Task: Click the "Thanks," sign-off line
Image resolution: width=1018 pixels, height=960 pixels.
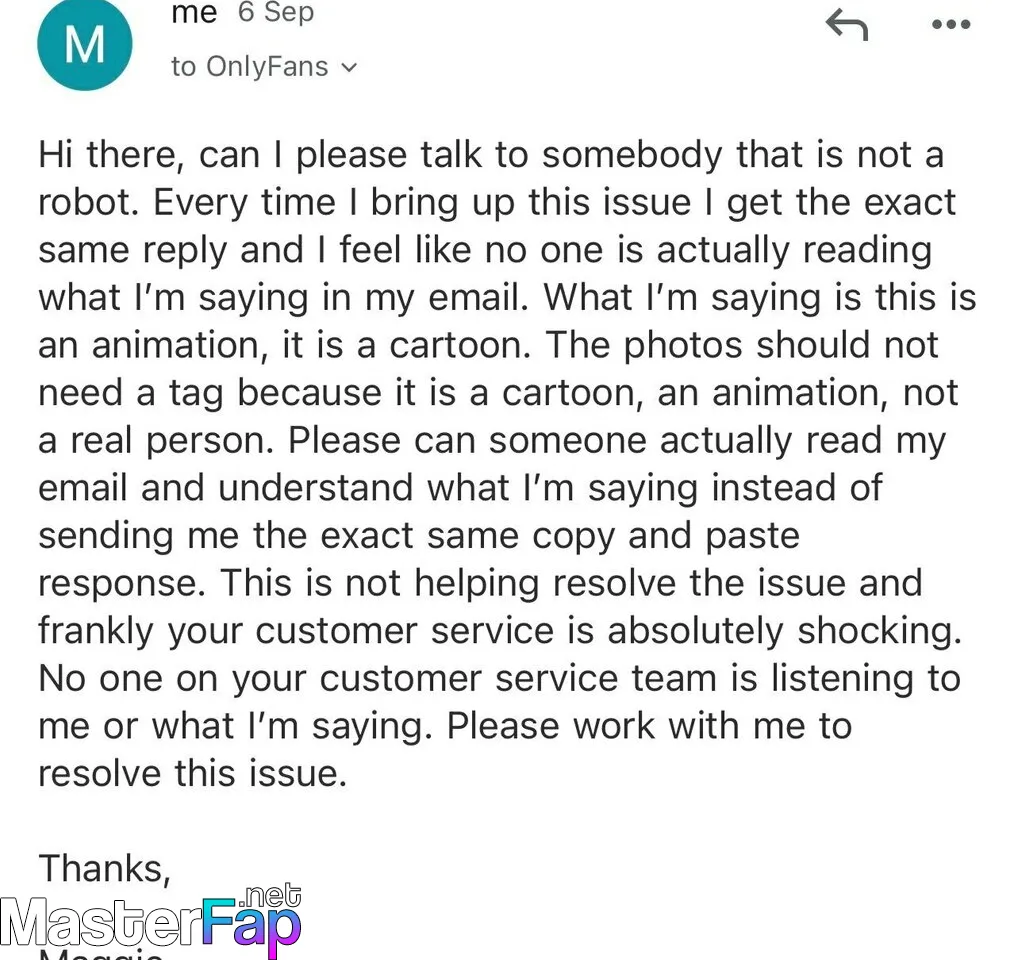Action: [x=104, y=867]
